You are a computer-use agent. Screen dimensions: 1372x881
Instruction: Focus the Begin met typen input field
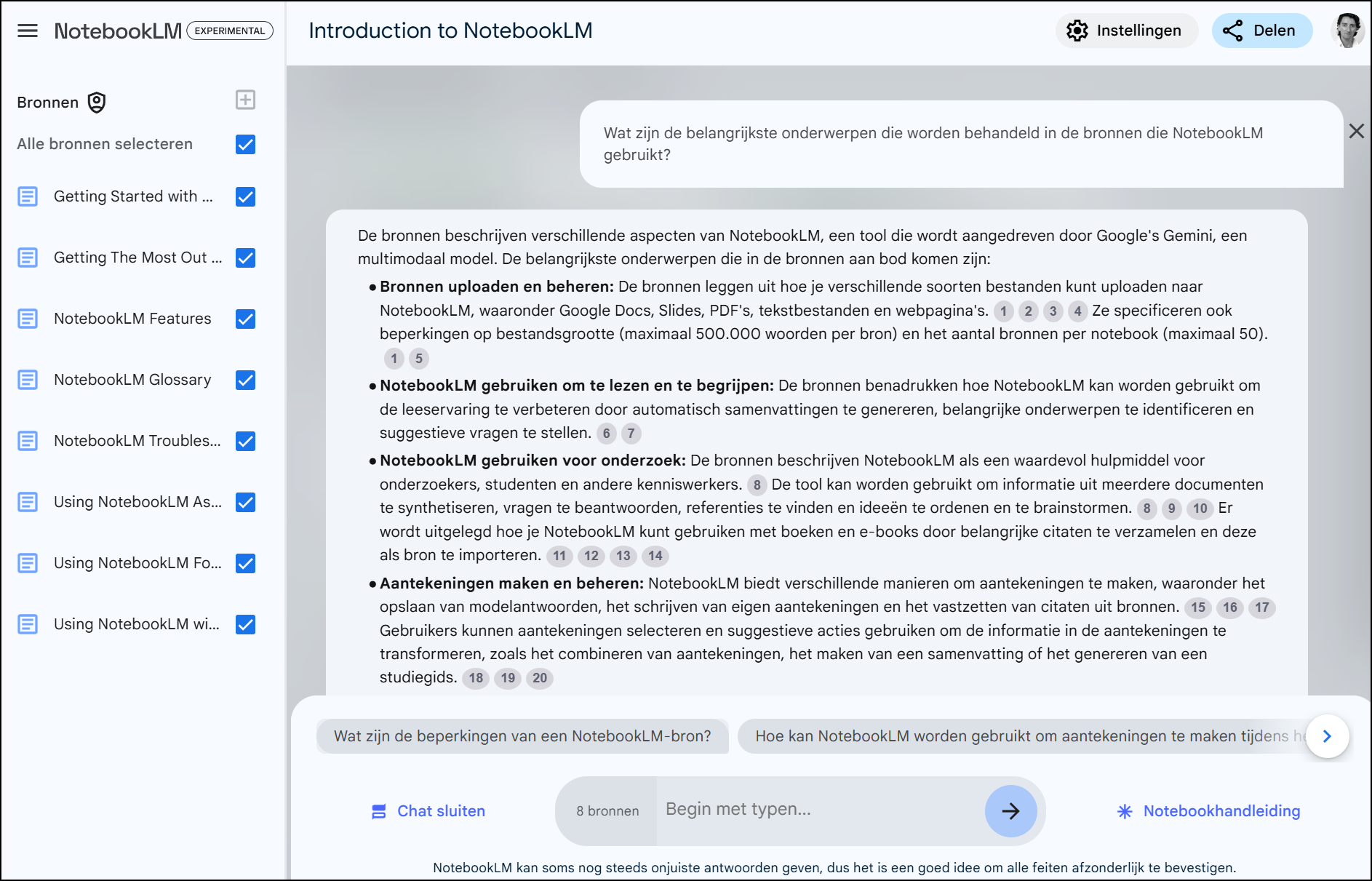point(821,810)
